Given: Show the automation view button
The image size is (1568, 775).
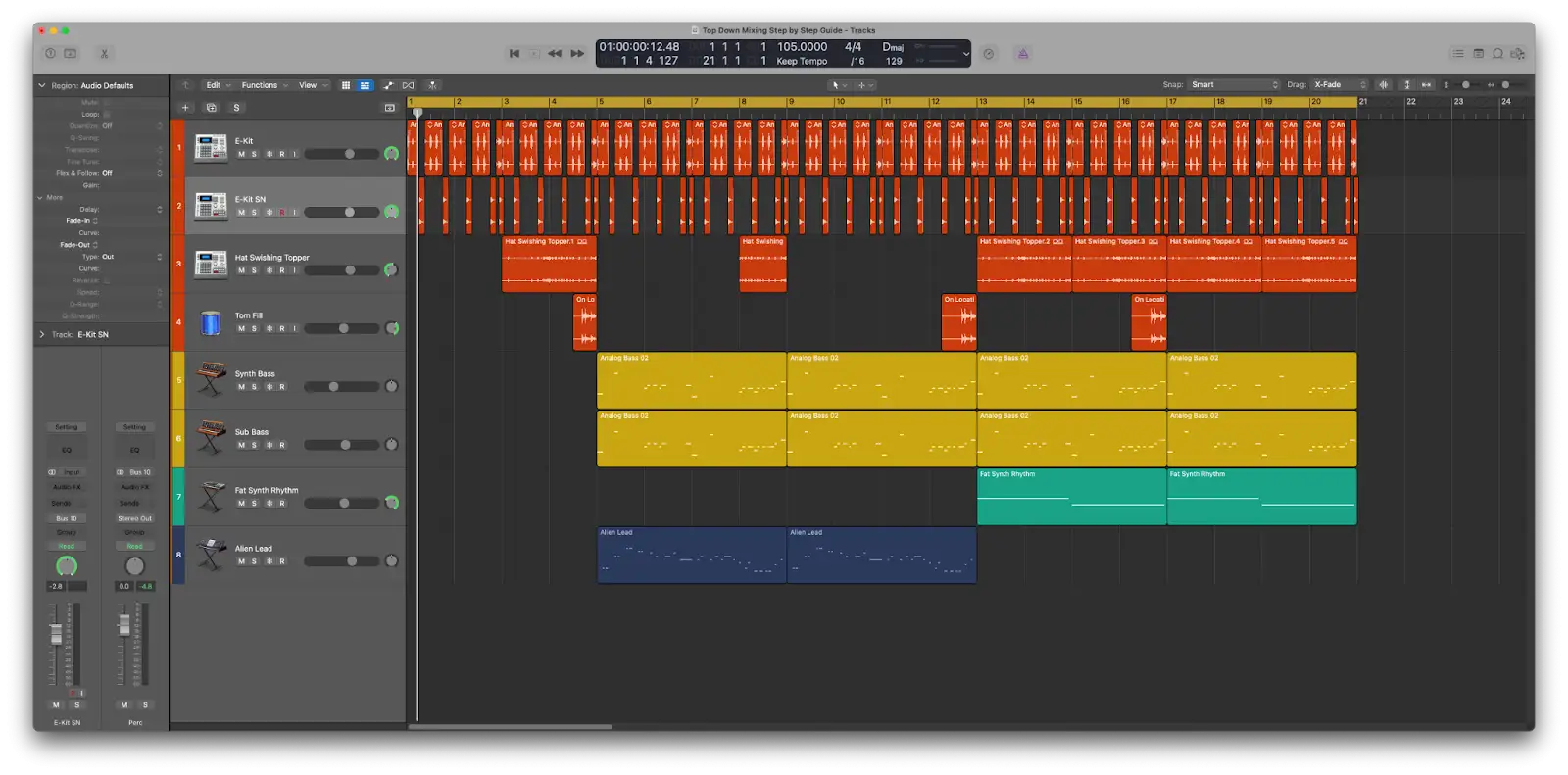Looking at the screenshot, I should (388, 85).
